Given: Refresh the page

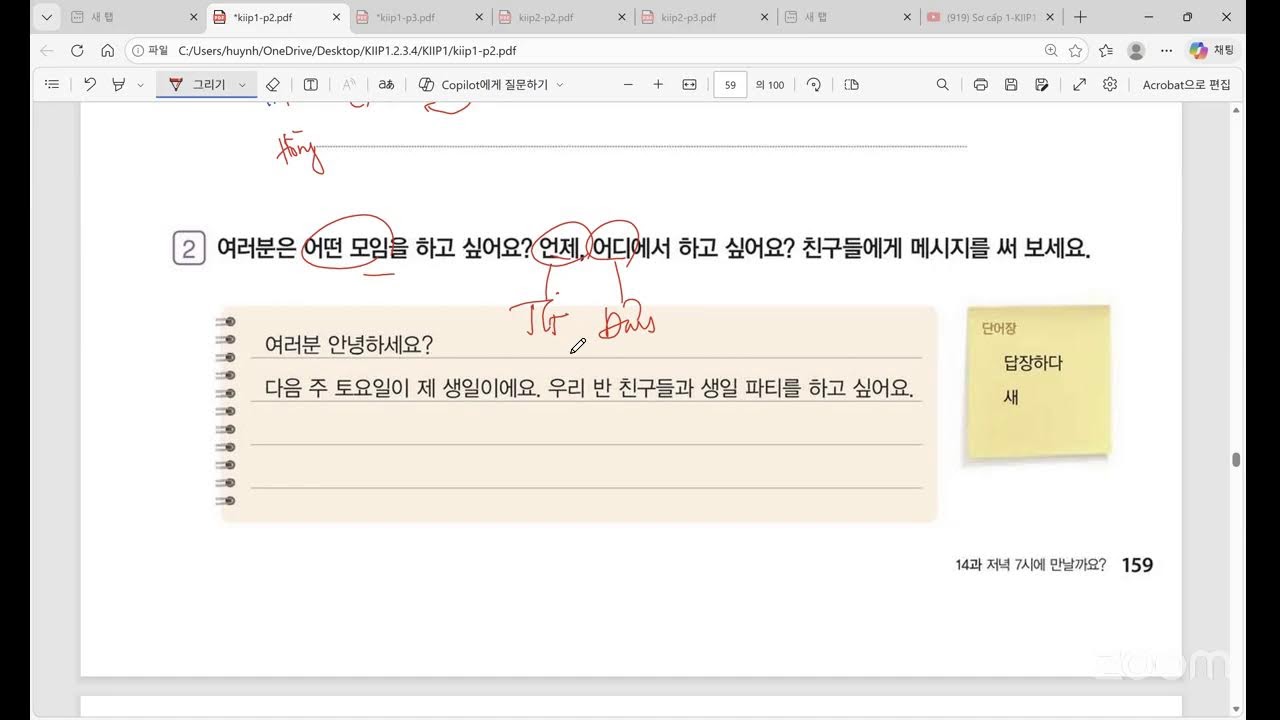Looking at the screenshot, I should (x=77, y=50).
